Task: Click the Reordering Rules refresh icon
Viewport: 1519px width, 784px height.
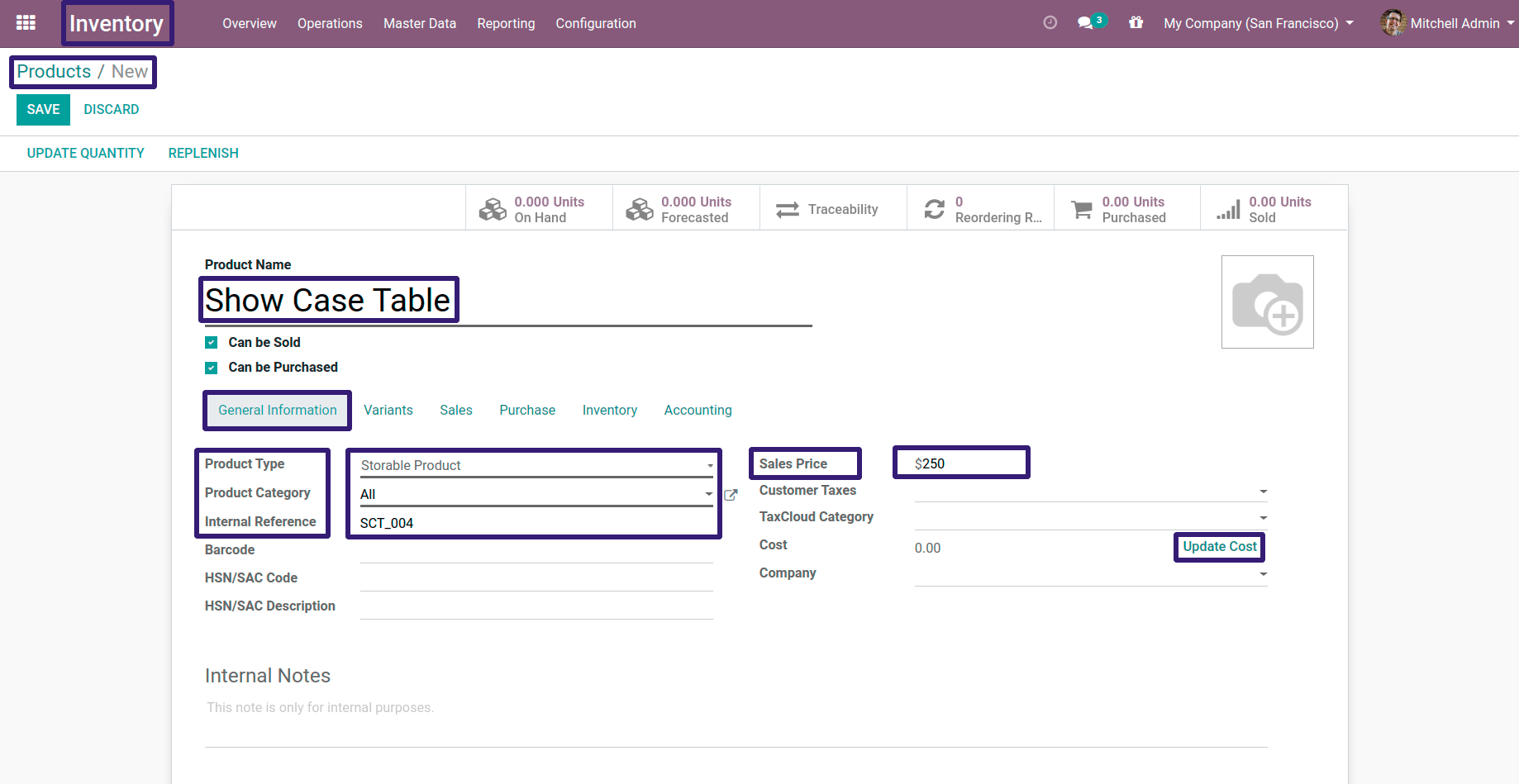Action: [x=935, y=210]
